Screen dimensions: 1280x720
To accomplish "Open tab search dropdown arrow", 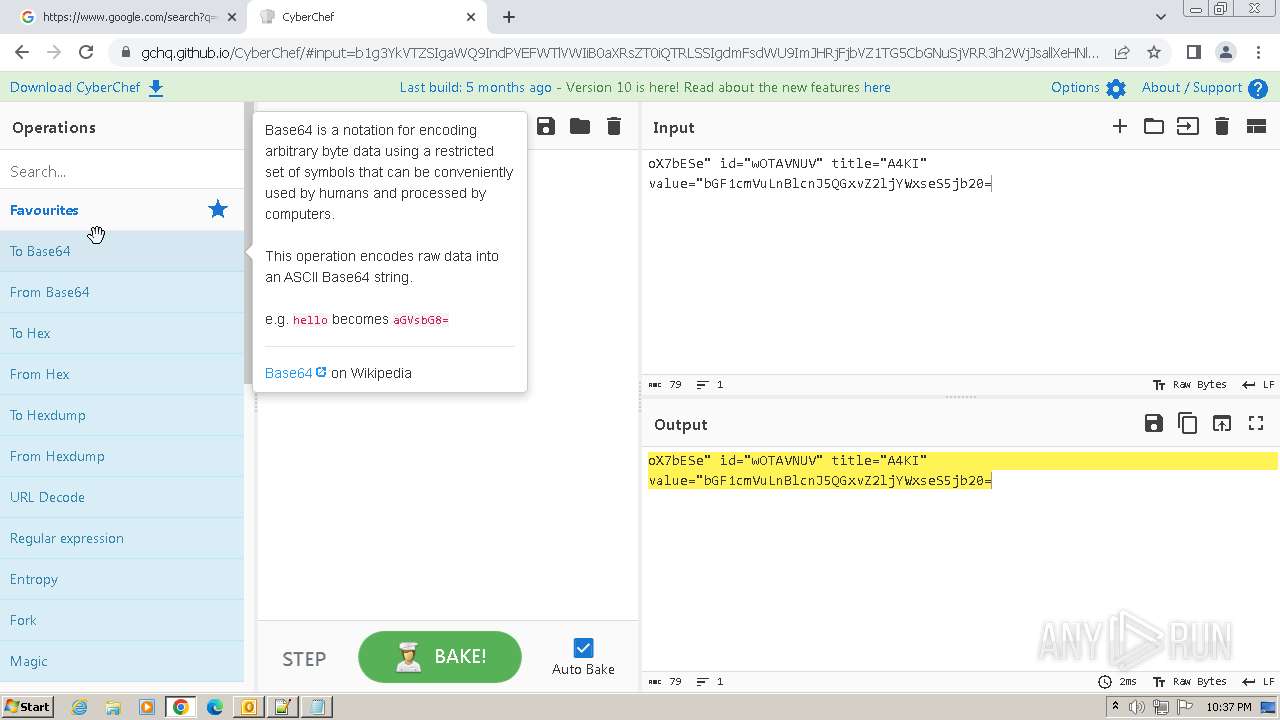I will 1160,17.
